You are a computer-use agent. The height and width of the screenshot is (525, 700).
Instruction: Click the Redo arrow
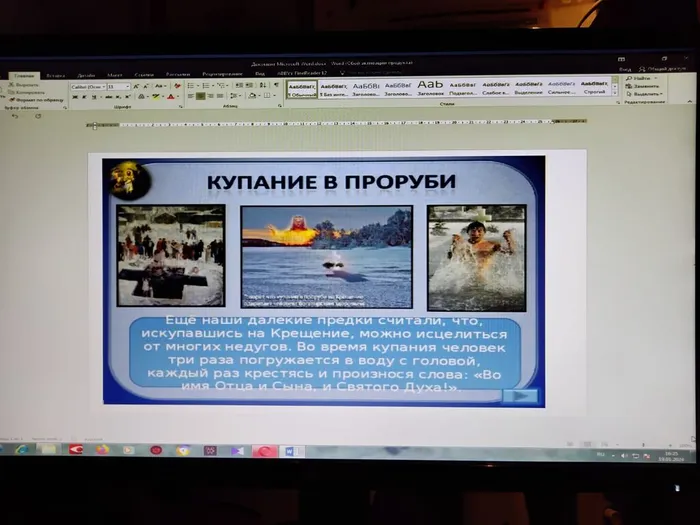(x=38, y=116)
